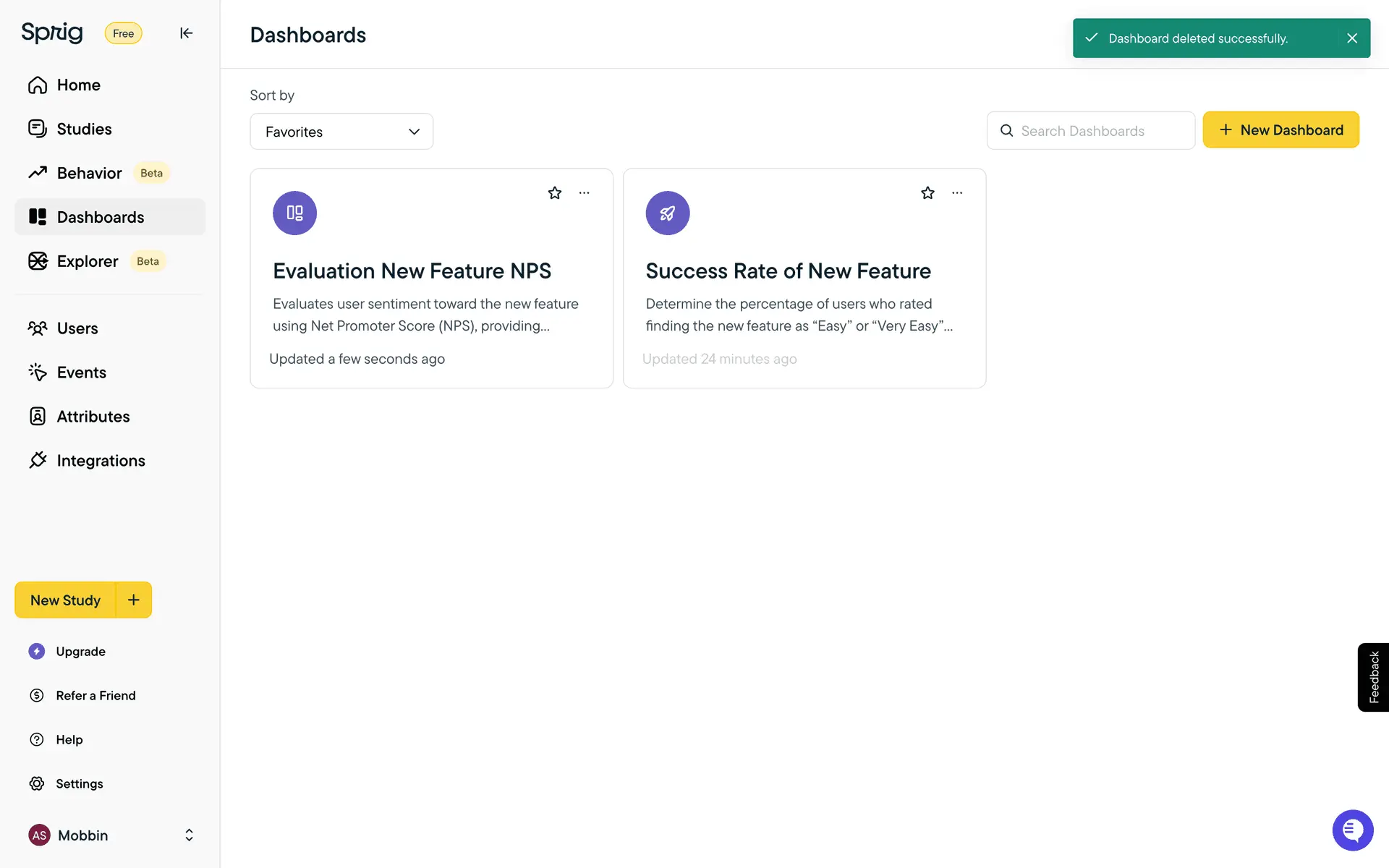The height and width of the screenshot is (868, 1389).
Task: Navigate to Integrations page
Action: (x=101, y=461)
